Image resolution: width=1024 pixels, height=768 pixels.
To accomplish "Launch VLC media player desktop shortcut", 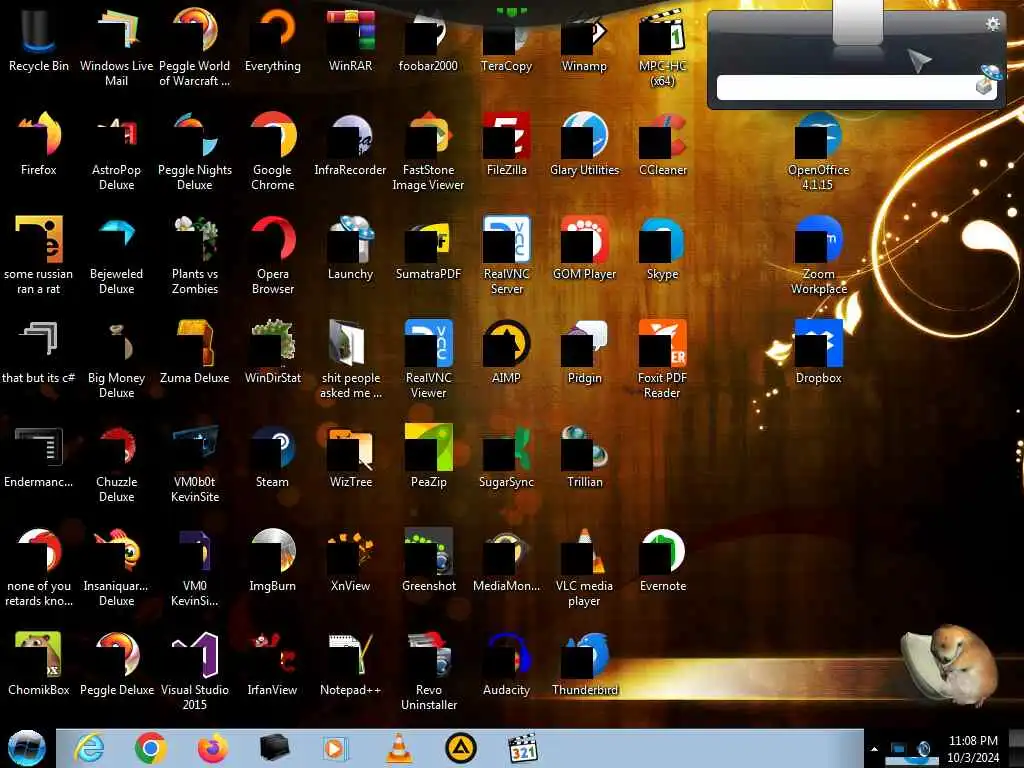I will pos(584,566).
